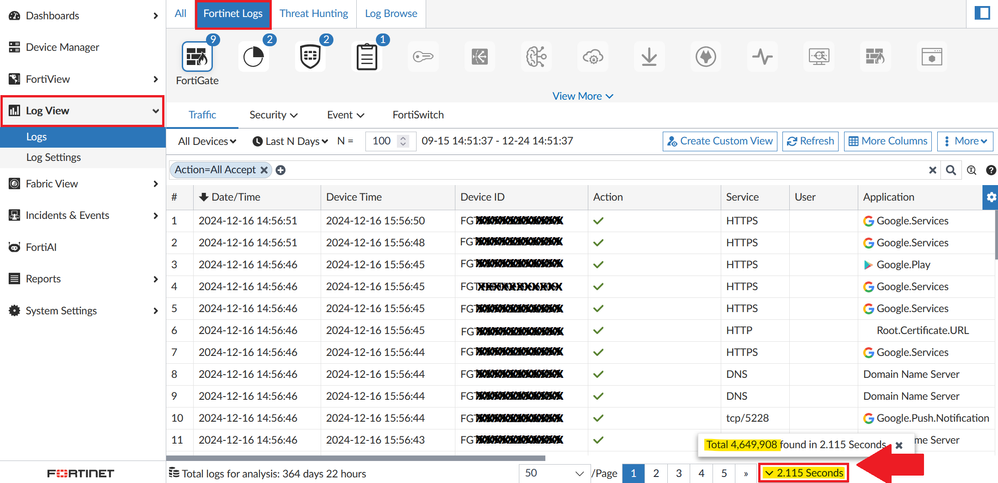998x483 pixels.
Task: Open the All Devices dropdown
Action: [207, 141]
